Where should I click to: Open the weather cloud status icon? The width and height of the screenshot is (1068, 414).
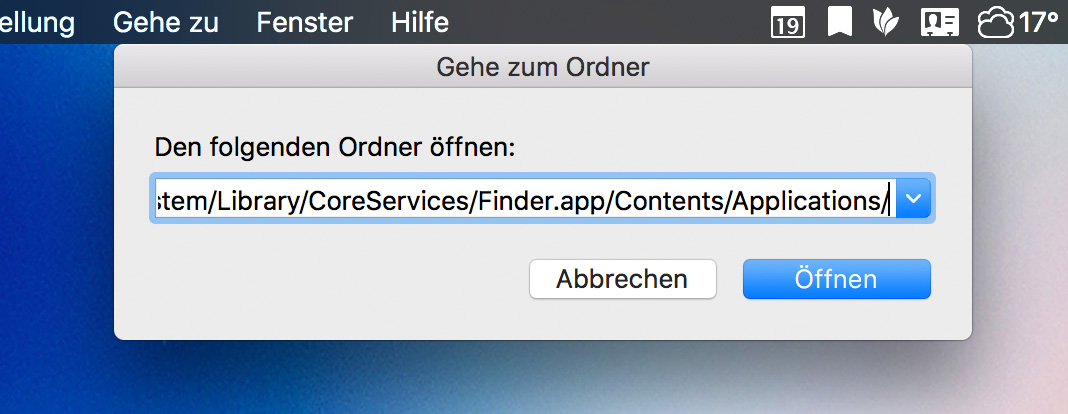click(996, 22)
